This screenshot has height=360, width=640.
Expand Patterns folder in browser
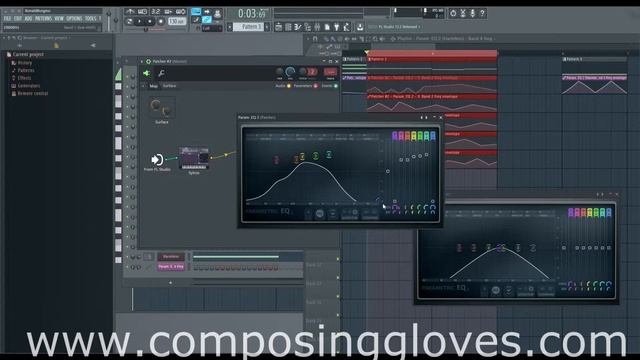[25, 70]
